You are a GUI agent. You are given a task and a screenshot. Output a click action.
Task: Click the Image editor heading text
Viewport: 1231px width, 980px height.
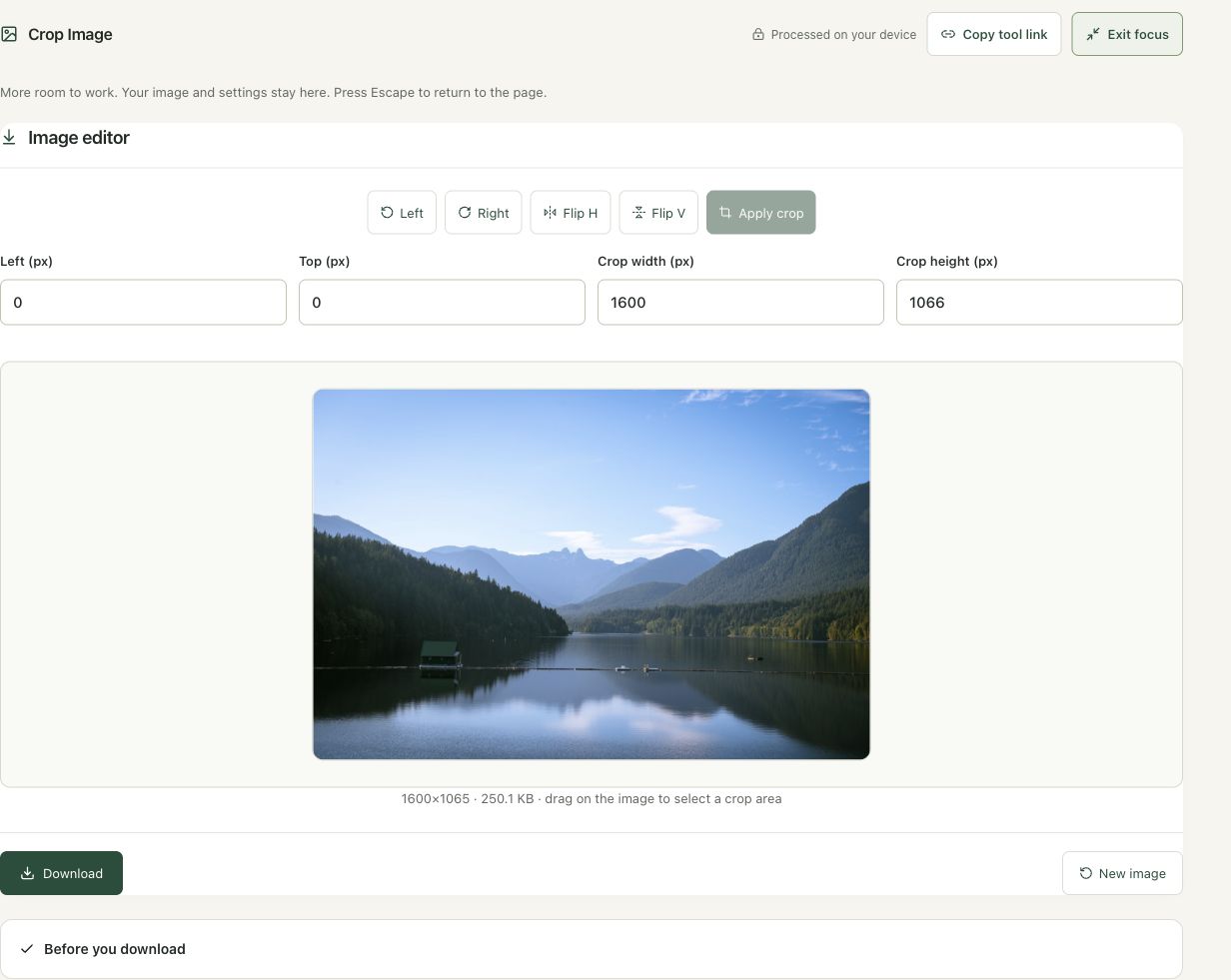pyautogui.click(x=79, y=138)
